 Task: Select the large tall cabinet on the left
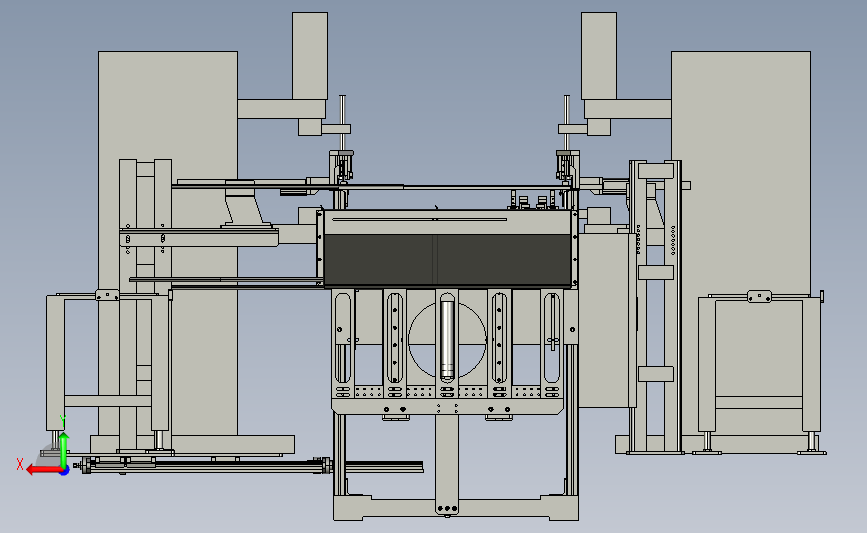pos(168,243)
